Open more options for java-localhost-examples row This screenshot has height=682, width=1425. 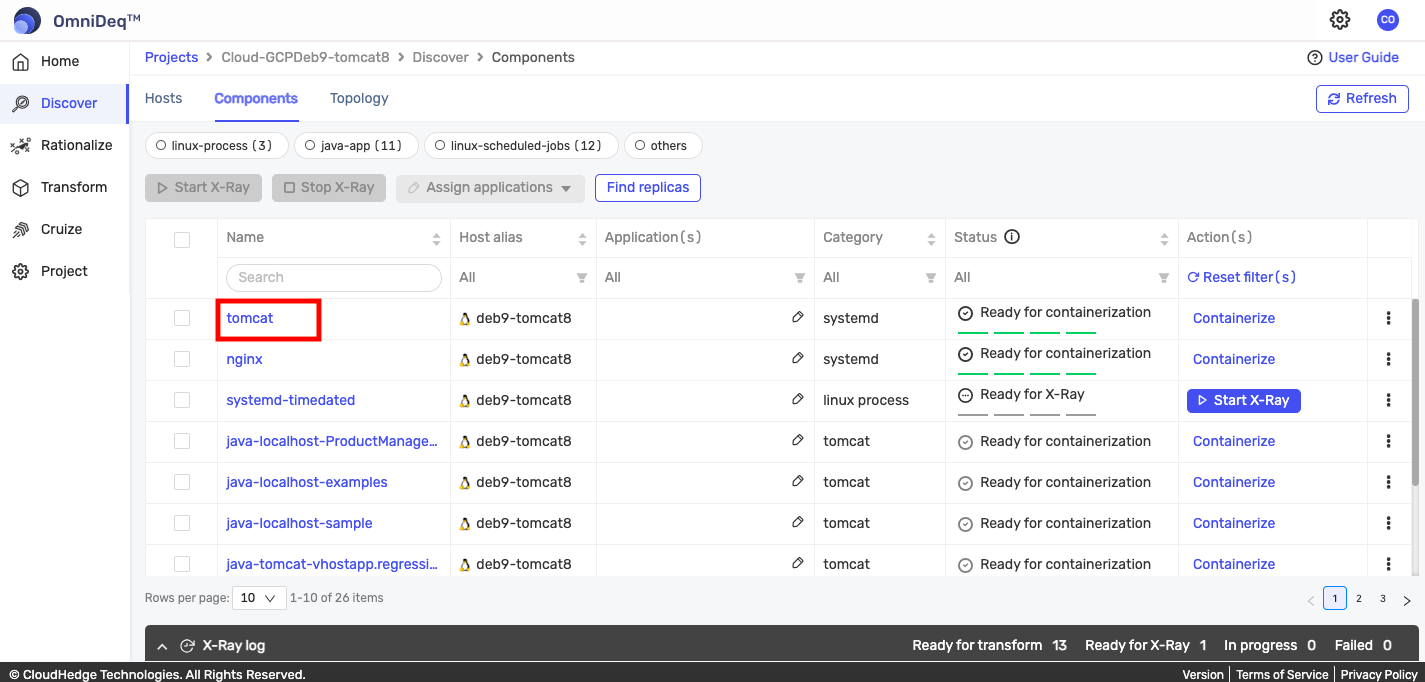point(1388,482)
